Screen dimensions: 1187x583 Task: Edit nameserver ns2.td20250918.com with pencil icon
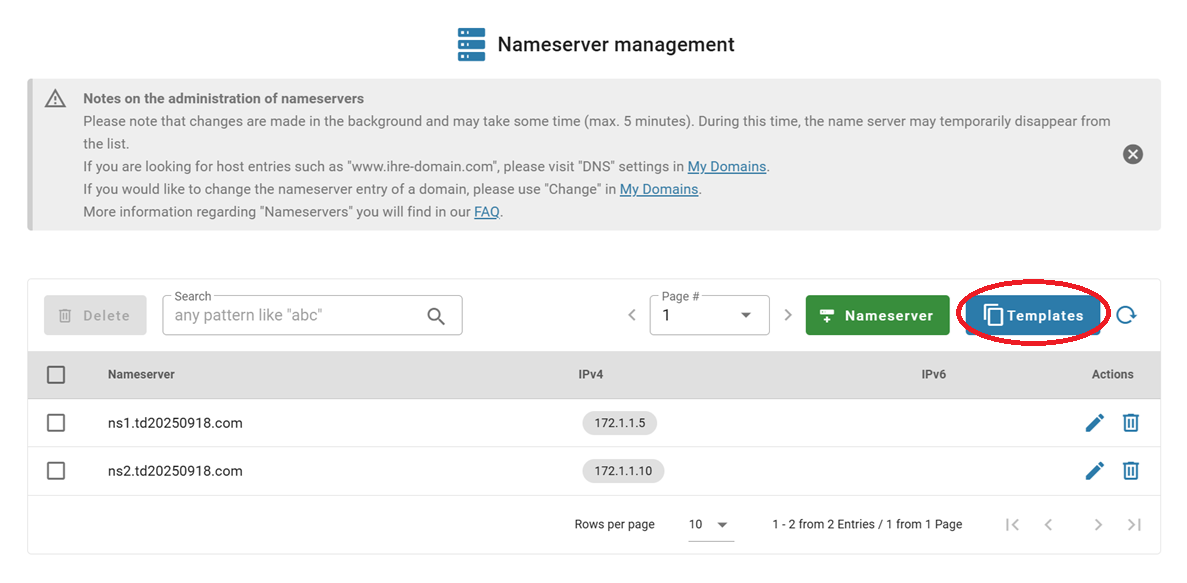pyautogui.click(x=1095, y=471)
